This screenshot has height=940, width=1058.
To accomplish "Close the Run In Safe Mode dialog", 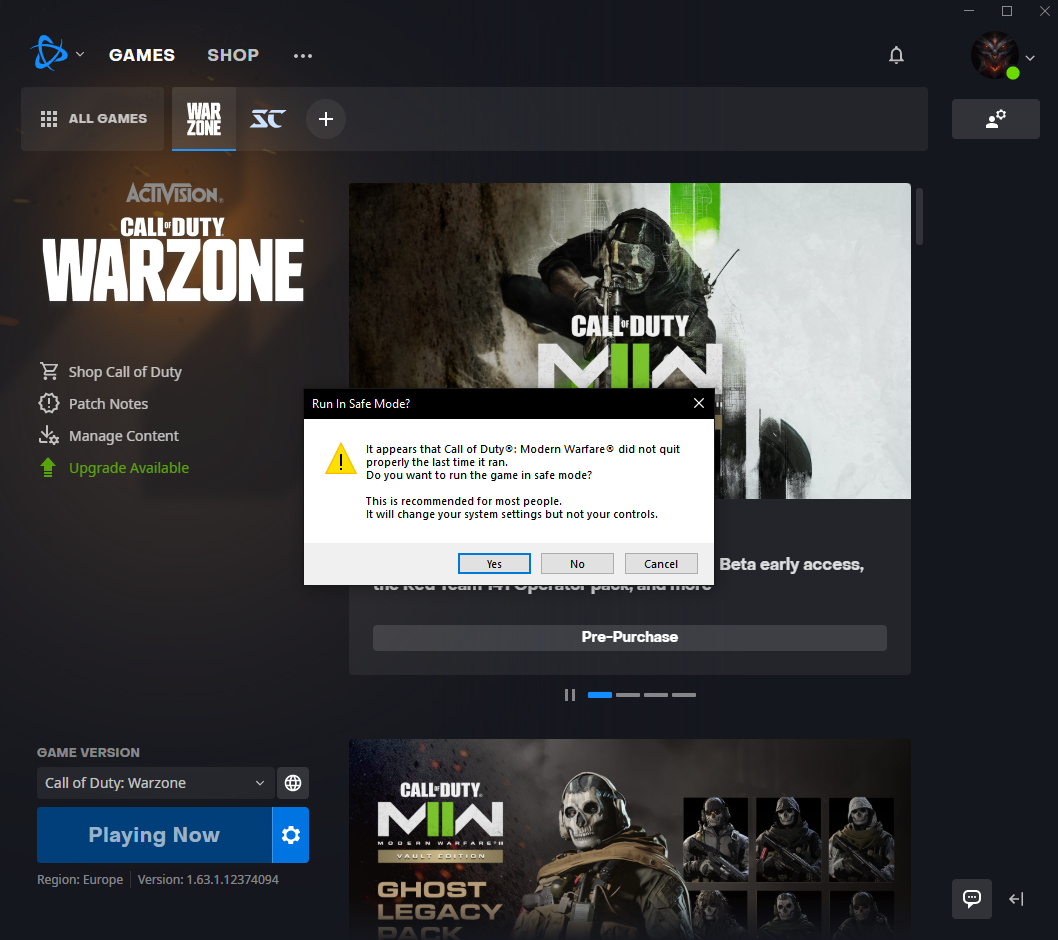I will pos(698,403).
